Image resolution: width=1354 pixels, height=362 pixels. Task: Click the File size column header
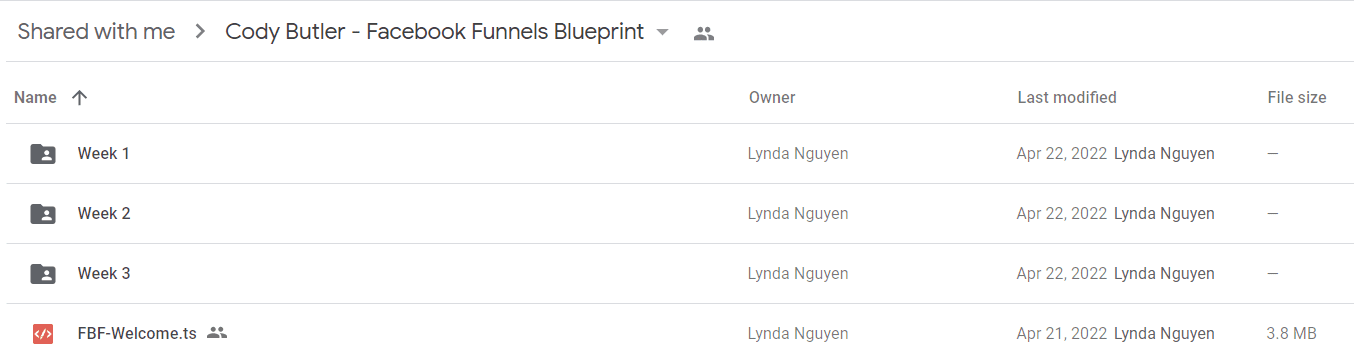coord(1297,97)
